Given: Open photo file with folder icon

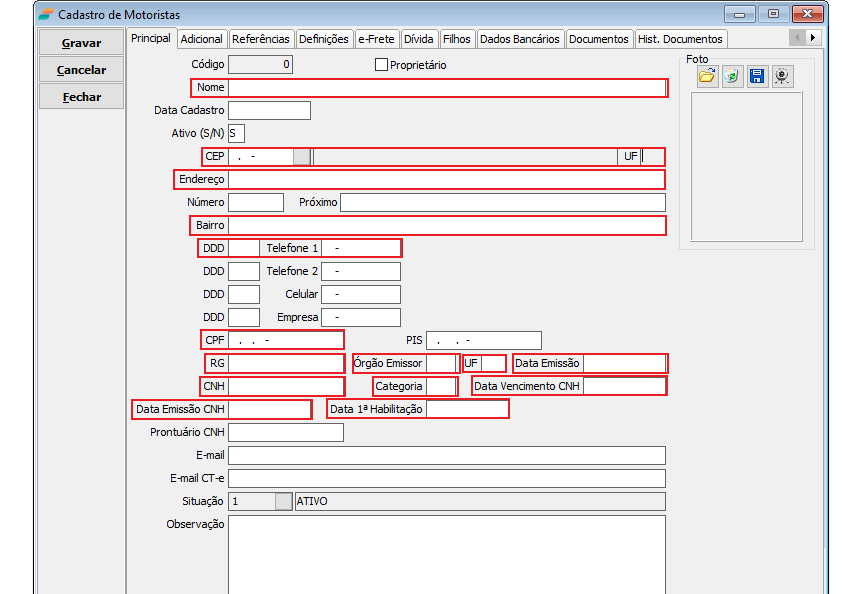Looking at the screenshot, I should [x=707, y=76].
